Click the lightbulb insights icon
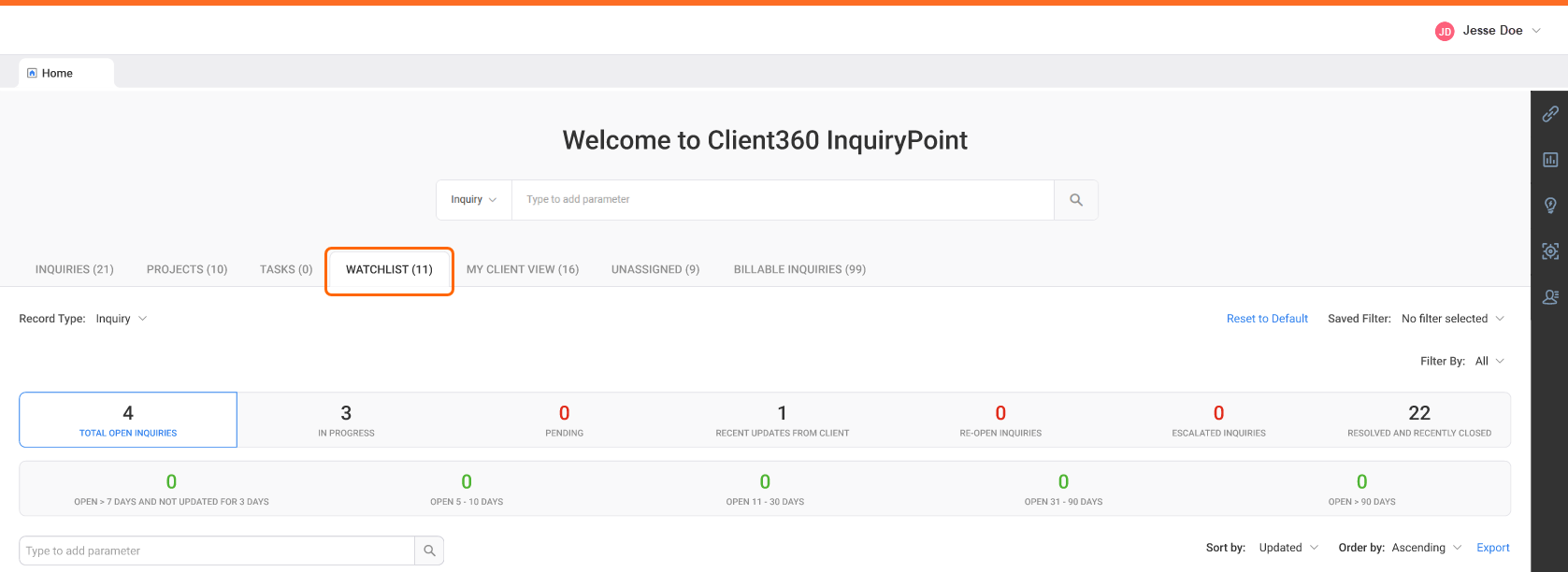This screenshot has width=1568, height=572. [x=1550, y=206]
